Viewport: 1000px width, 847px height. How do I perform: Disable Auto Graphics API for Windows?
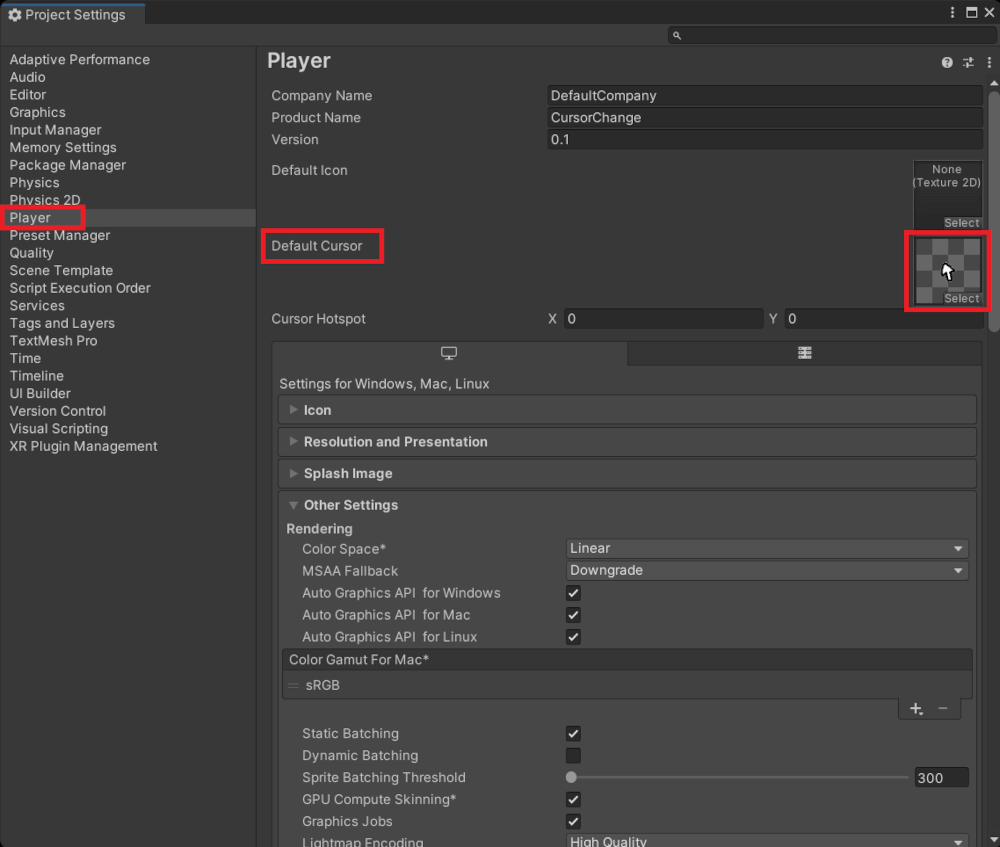pos(573,593)
